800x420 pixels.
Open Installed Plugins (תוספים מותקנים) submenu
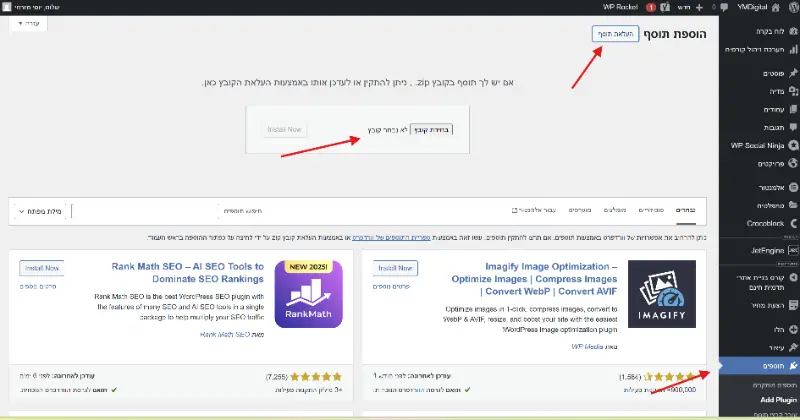click(774, 385)
